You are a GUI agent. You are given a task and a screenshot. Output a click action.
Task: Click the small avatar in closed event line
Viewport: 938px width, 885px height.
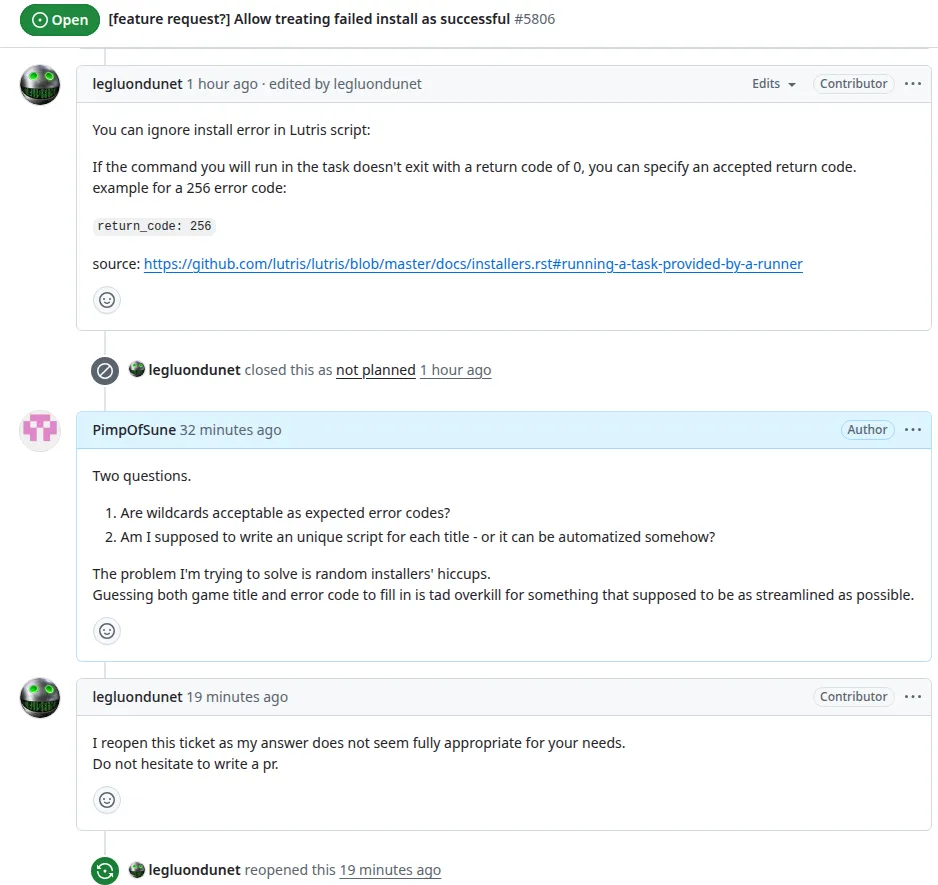(x=137, y=369)
